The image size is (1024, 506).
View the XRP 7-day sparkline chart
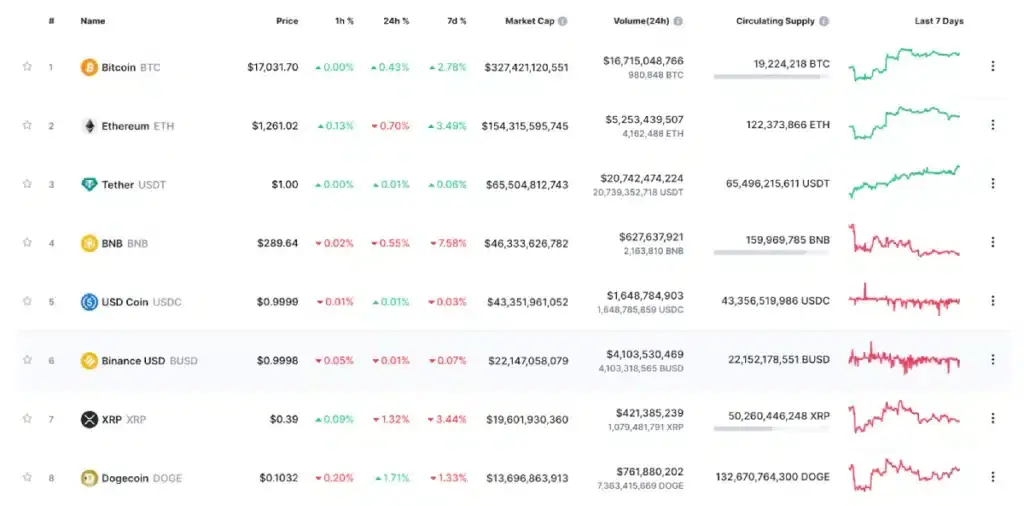point(903,417)
